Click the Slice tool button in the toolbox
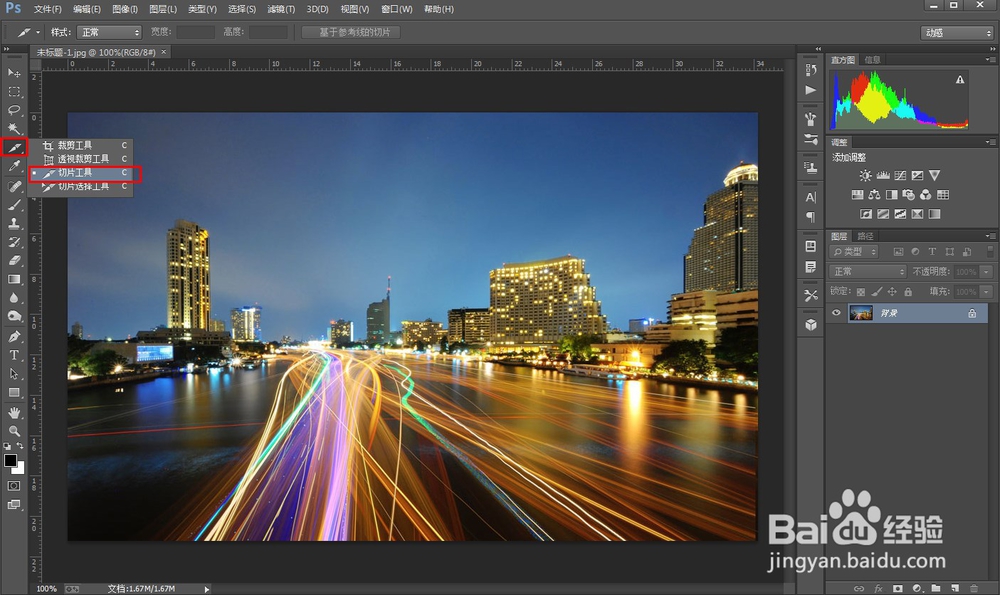 [14, 147]
